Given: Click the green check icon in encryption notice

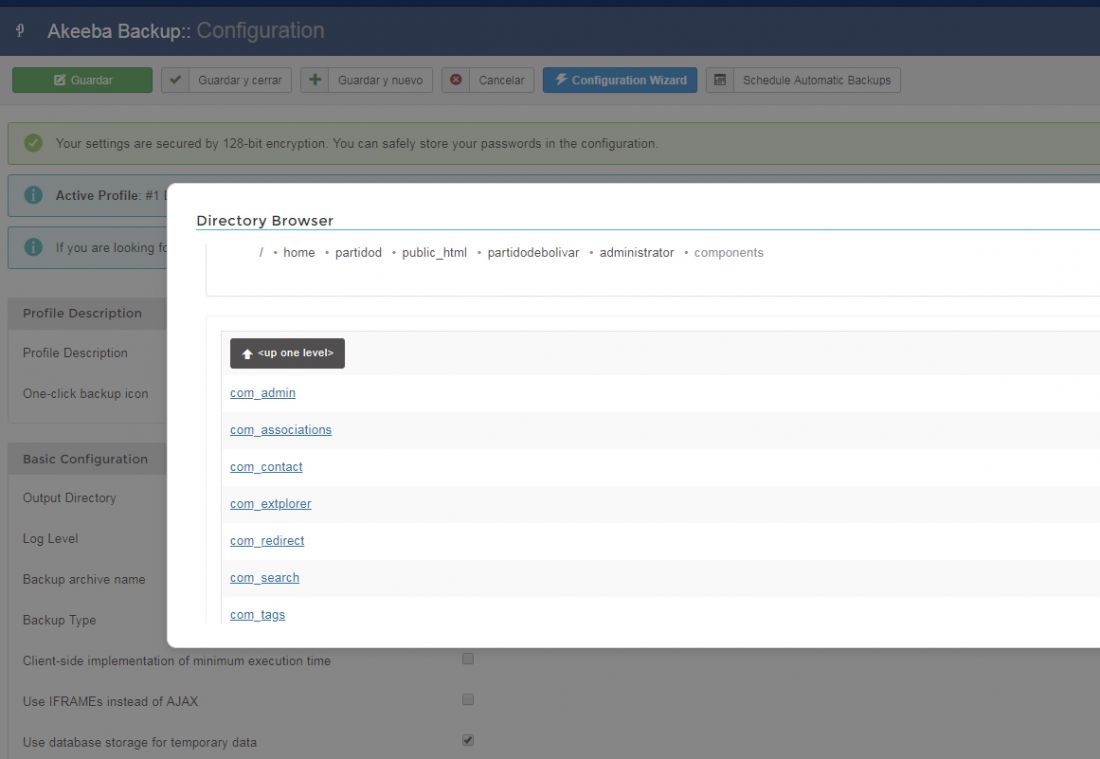Looking at the screenshot, I should [33, 143].
